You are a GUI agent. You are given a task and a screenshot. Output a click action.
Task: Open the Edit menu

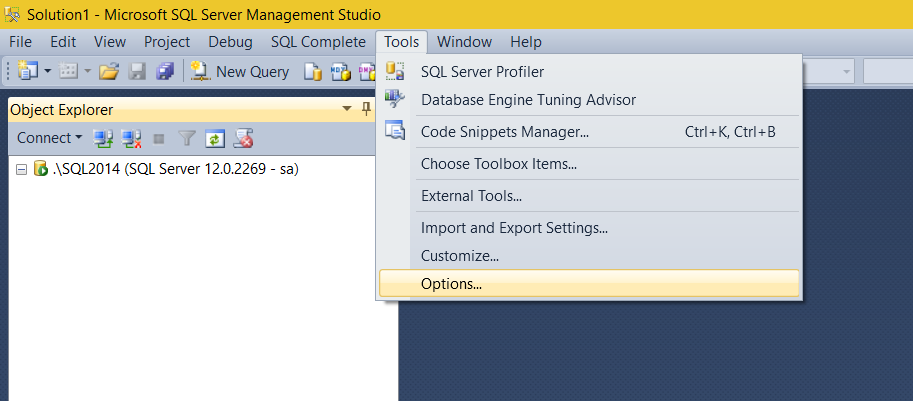(63, 42)
